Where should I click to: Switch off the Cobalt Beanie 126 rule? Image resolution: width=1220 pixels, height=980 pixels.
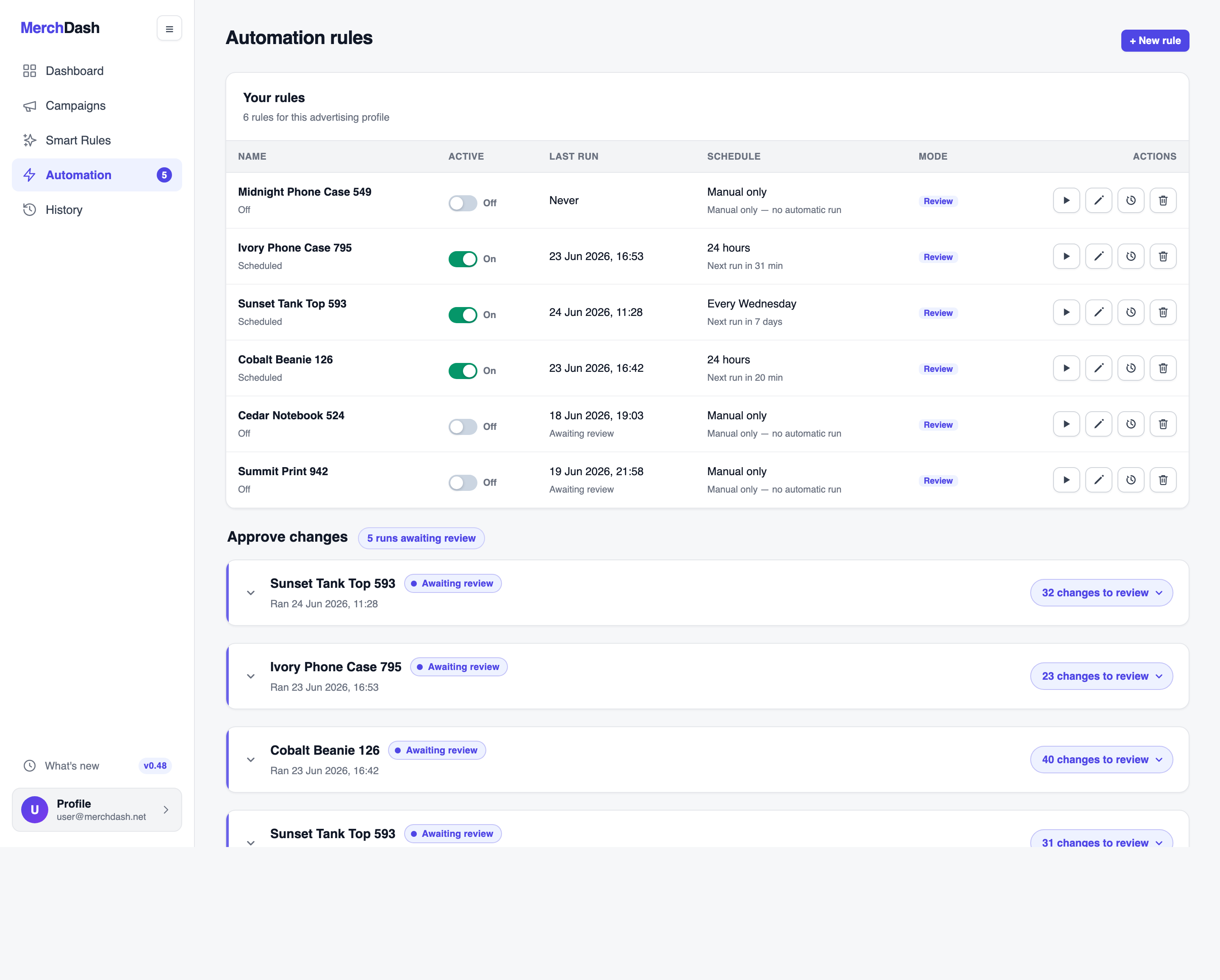point(462,371)
